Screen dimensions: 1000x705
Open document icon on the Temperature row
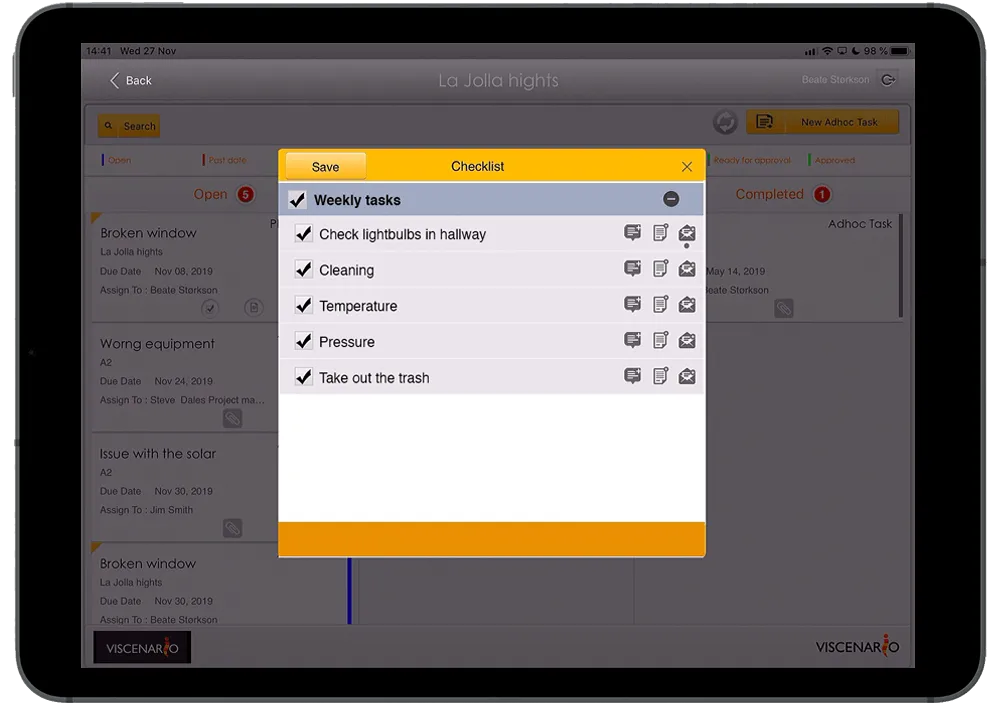pos(660,304)
